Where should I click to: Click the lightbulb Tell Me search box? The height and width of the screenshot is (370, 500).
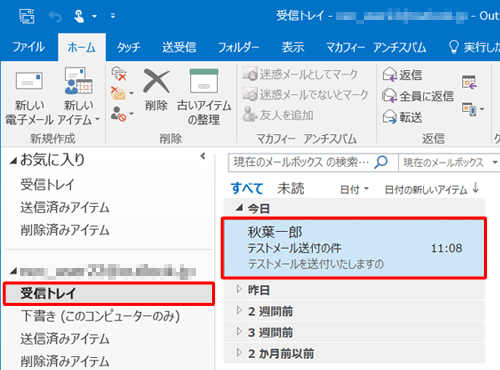[473, 47]
